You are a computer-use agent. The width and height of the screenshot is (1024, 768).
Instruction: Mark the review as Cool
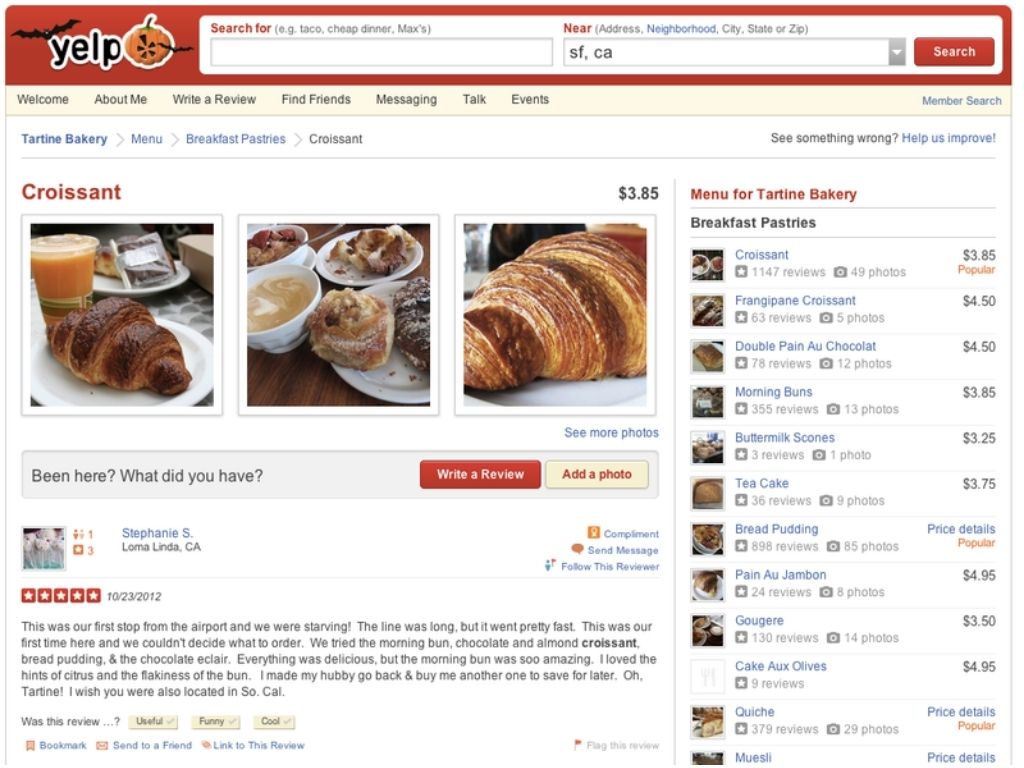pyautogui.click(x=274, y=722)
